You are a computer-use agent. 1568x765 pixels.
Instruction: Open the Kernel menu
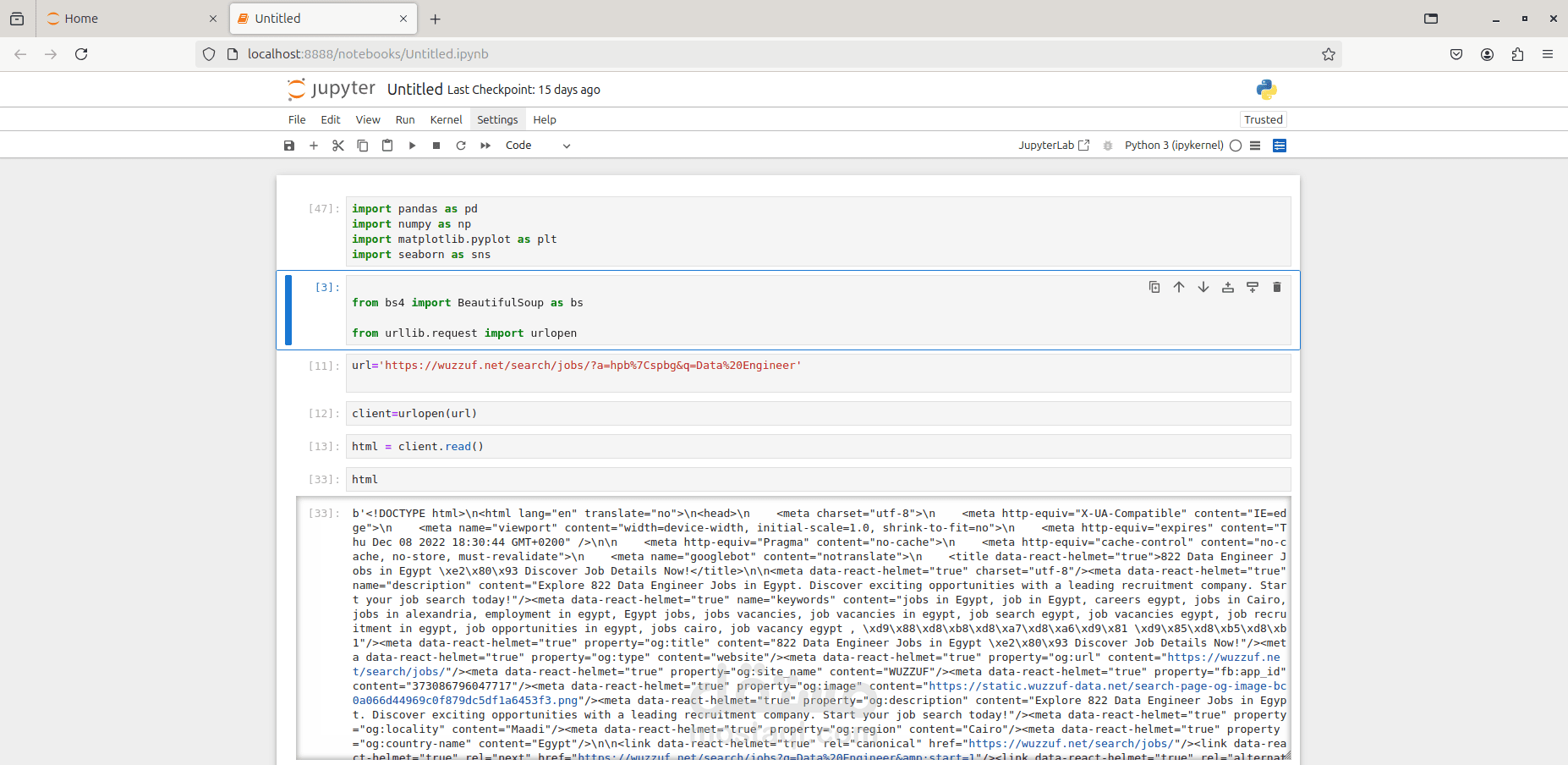pyautogui.click(x=446, y=120)
